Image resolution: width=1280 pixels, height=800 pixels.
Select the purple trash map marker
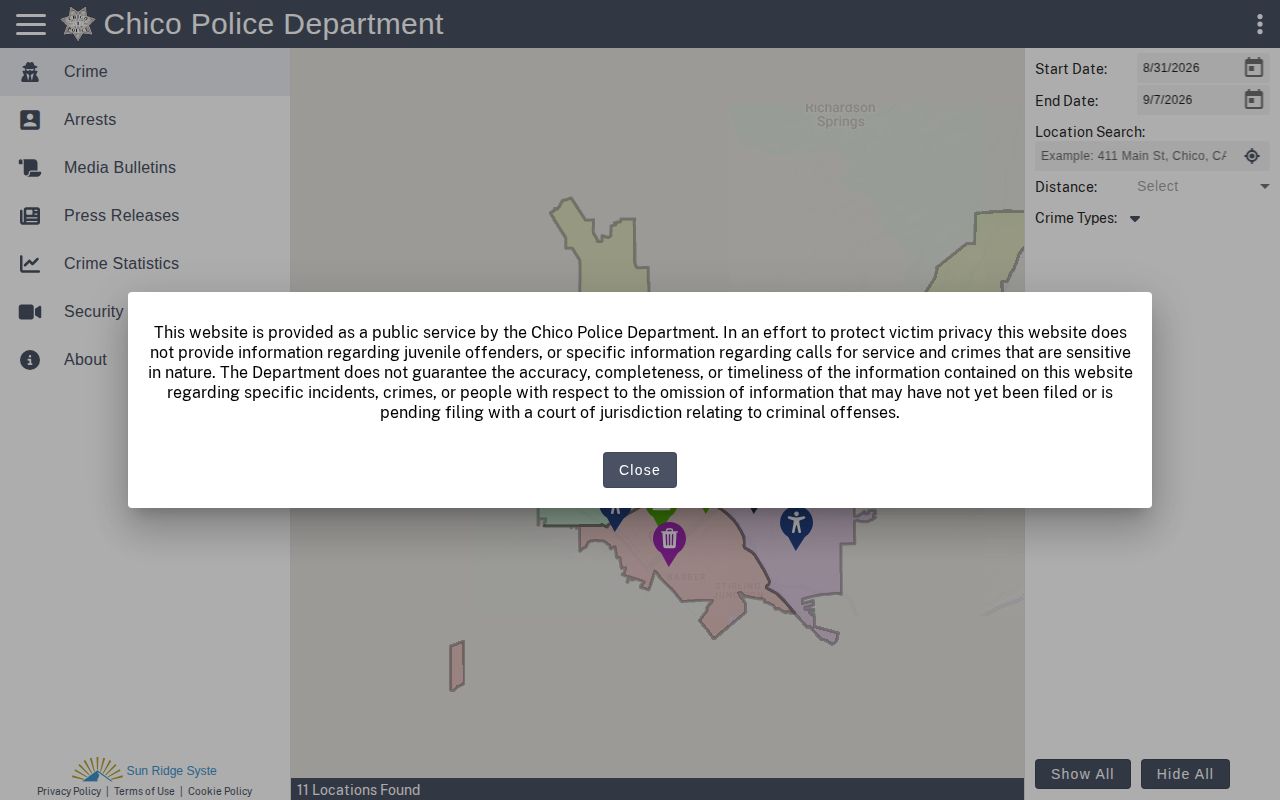(669, 543)
